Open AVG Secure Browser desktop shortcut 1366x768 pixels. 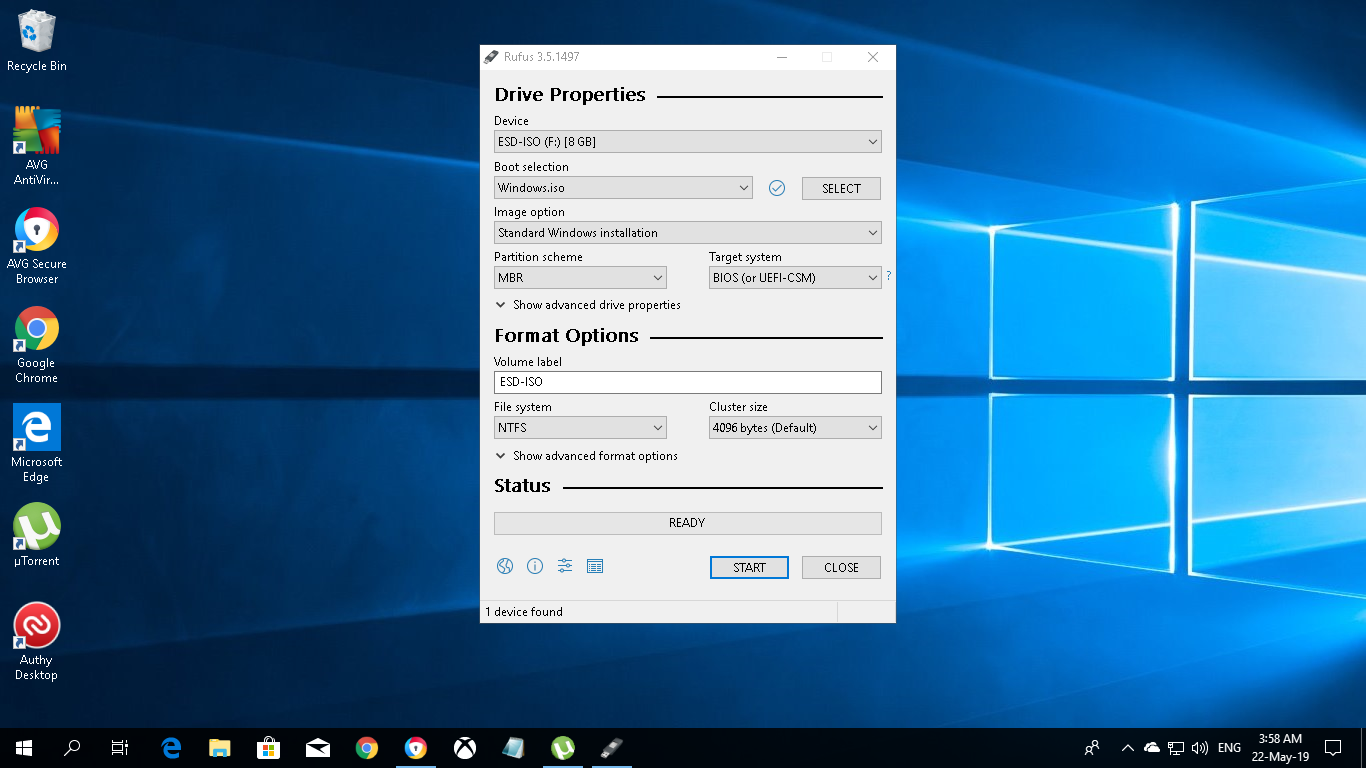click(37, 246)
